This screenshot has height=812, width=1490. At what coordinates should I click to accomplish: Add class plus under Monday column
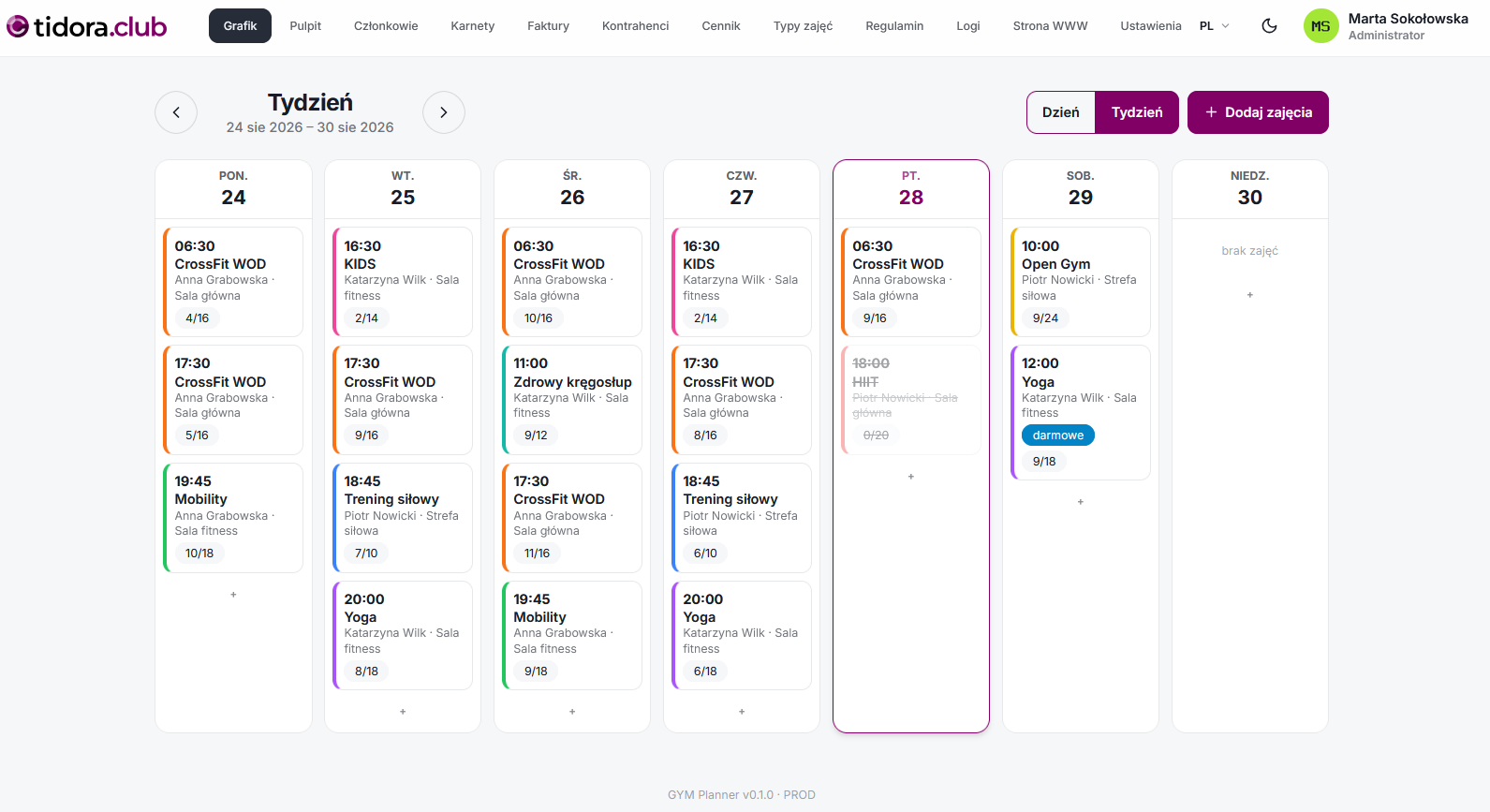click(233, 595)
